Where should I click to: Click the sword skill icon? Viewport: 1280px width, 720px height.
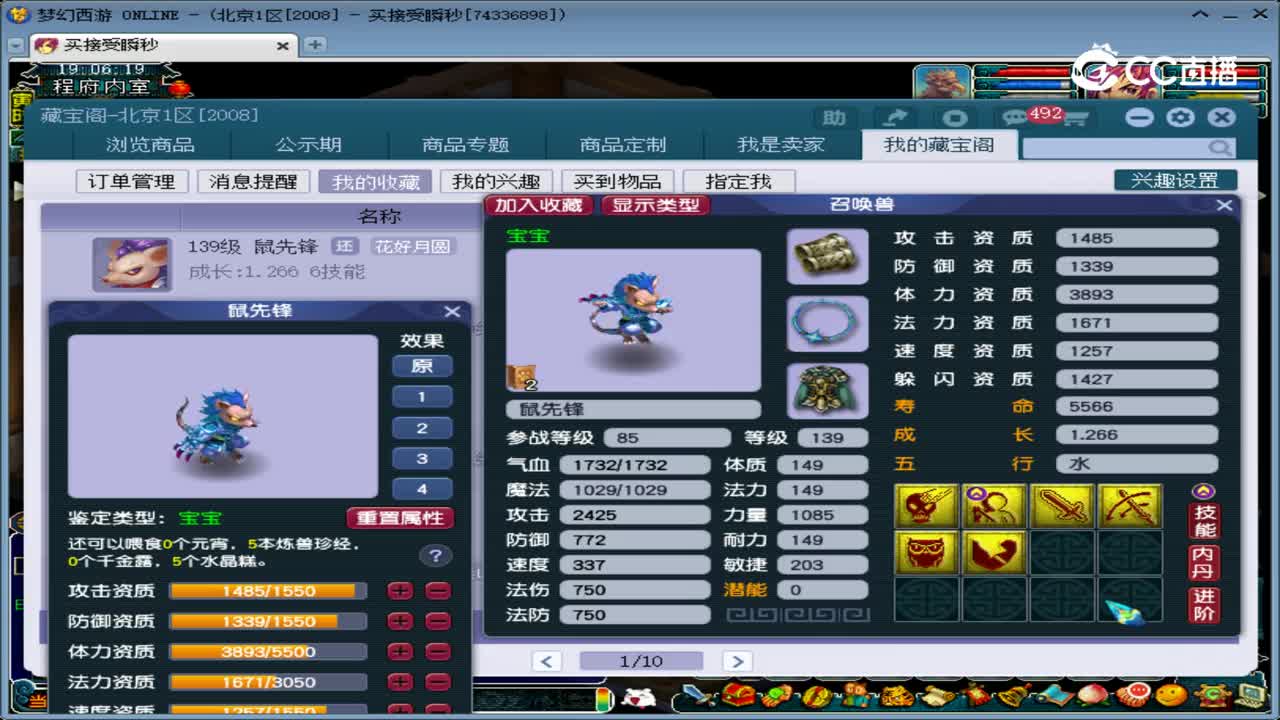(1062, 506)
